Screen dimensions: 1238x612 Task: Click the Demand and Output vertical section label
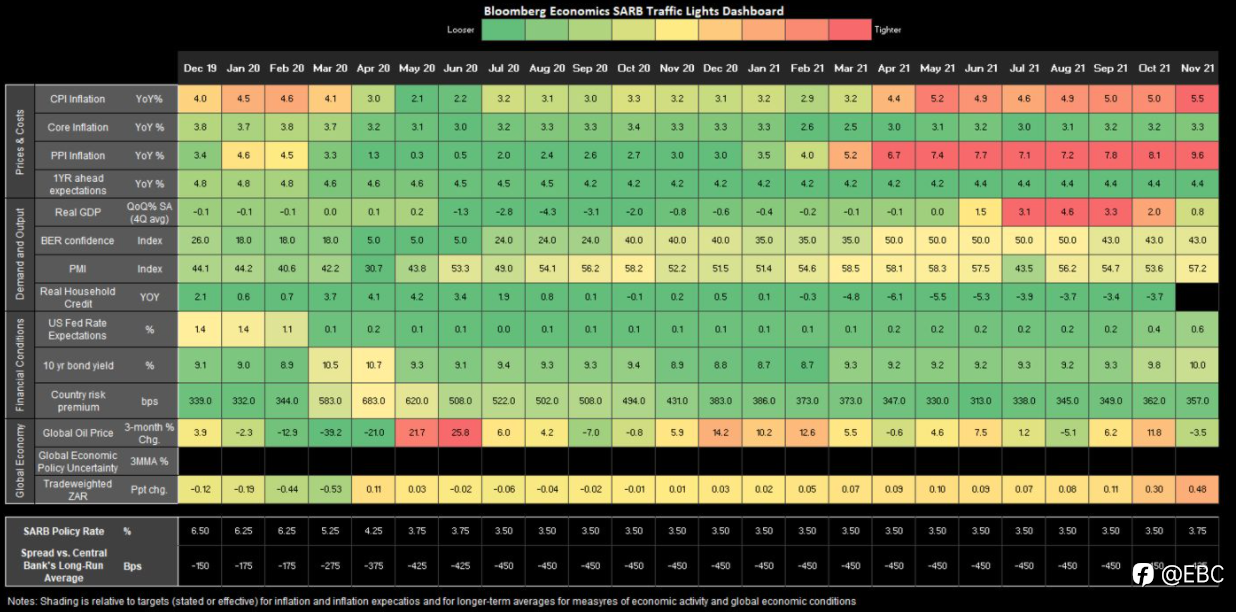19,253
